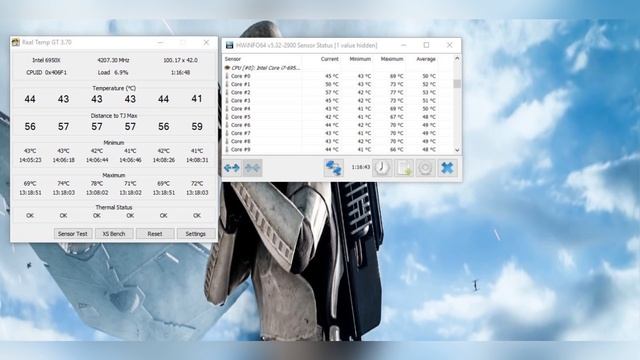Click HWiNFO vertical scrollbar thumb
The width and height of the screenshot is (640, 360).
coord(457,84)
